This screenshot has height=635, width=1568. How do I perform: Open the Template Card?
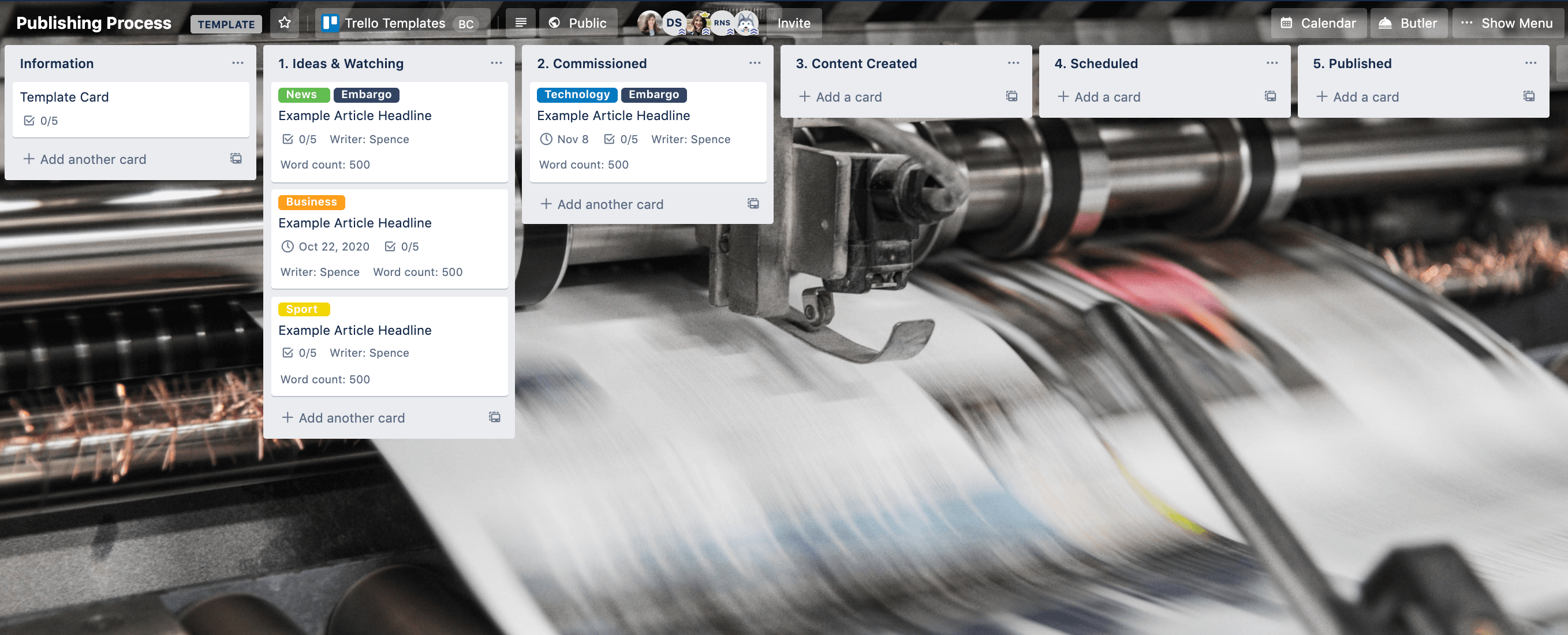point(131,110)
